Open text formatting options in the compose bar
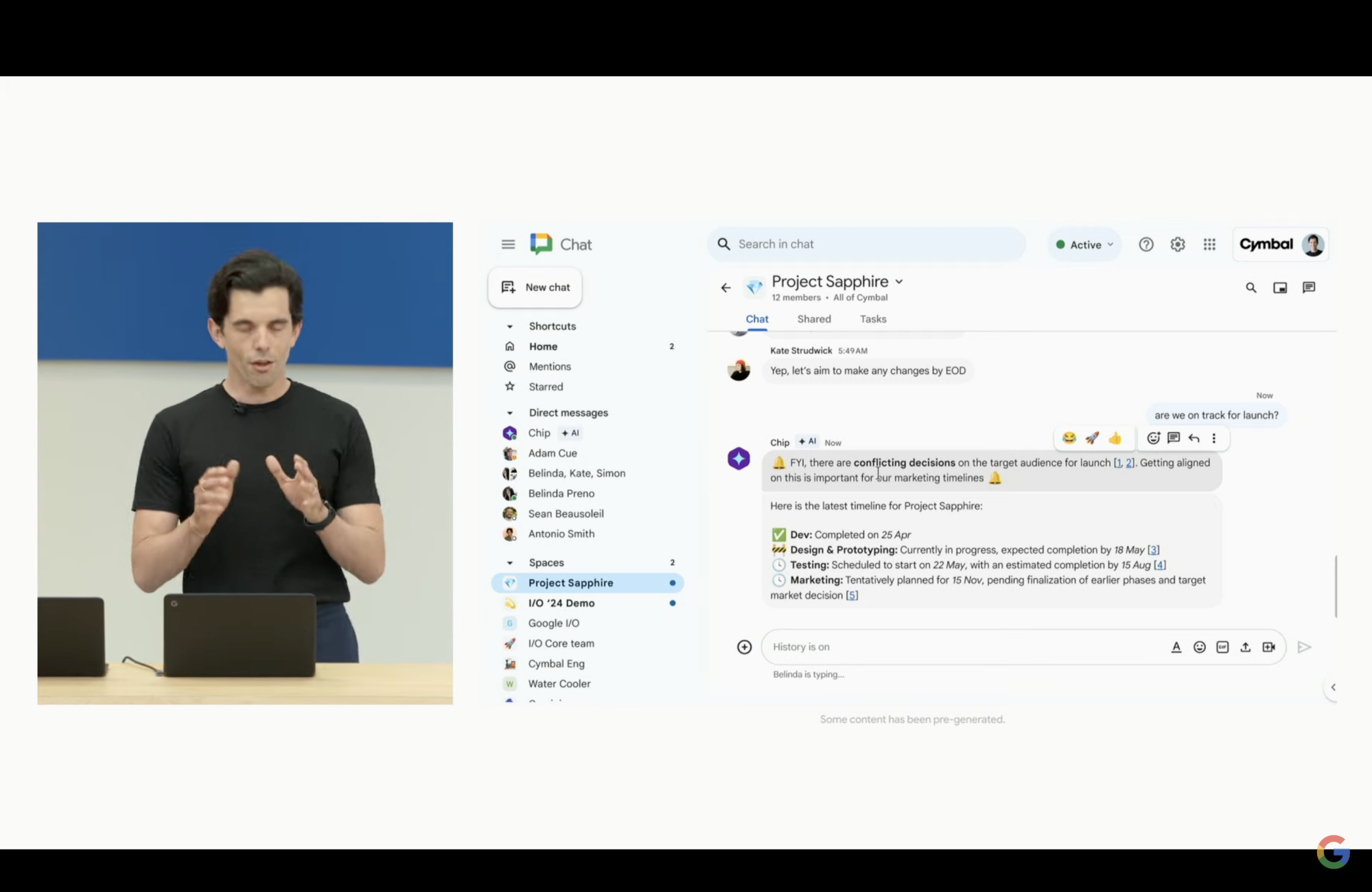Viewport: 1372px width, 892px height. click(x=1176, y=646)
